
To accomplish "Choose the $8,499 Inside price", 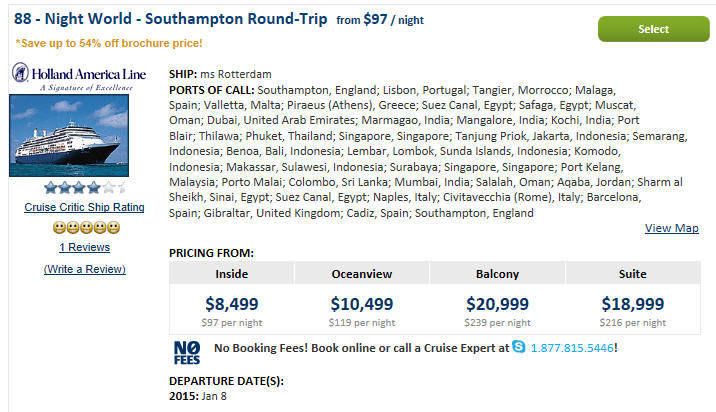I will tap(232, 304).
